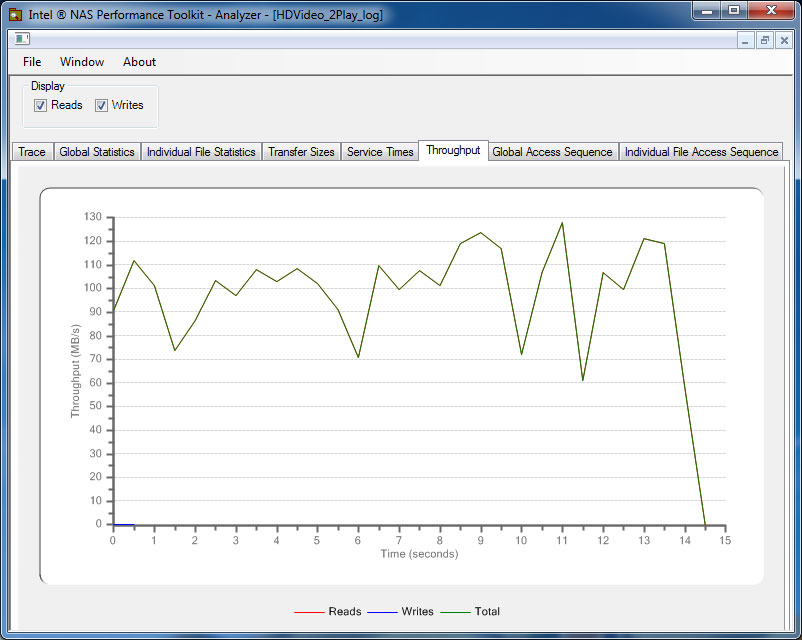Screen dimensions: 802x640
Task: View the Service Times tab
Action: [x=380, y=152]
